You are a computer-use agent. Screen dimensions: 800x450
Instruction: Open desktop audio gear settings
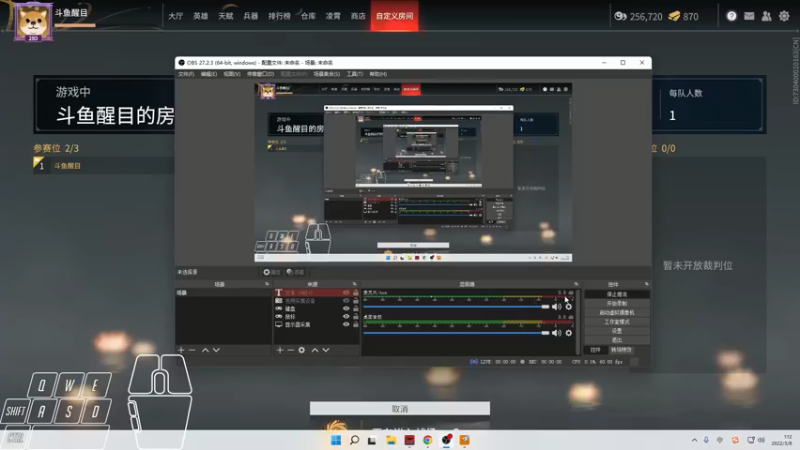click(569, 333)
